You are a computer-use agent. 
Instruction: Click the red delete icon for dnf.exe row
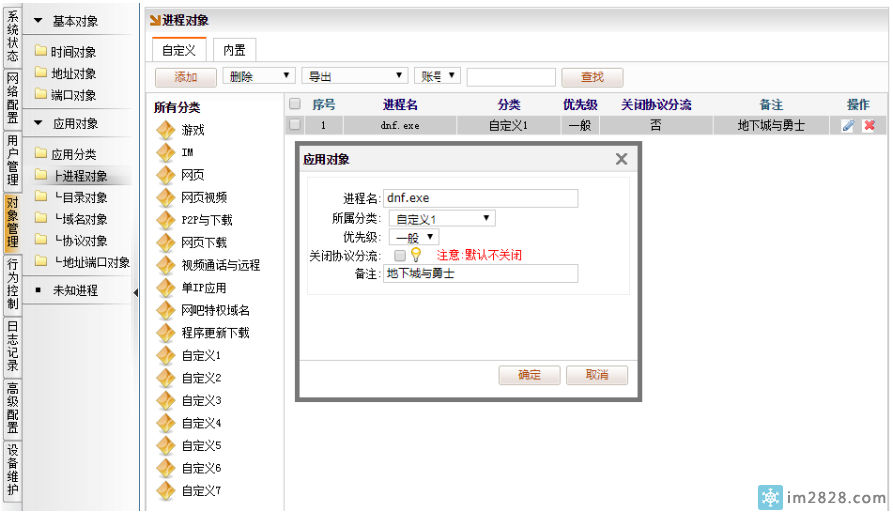point(869,126)
